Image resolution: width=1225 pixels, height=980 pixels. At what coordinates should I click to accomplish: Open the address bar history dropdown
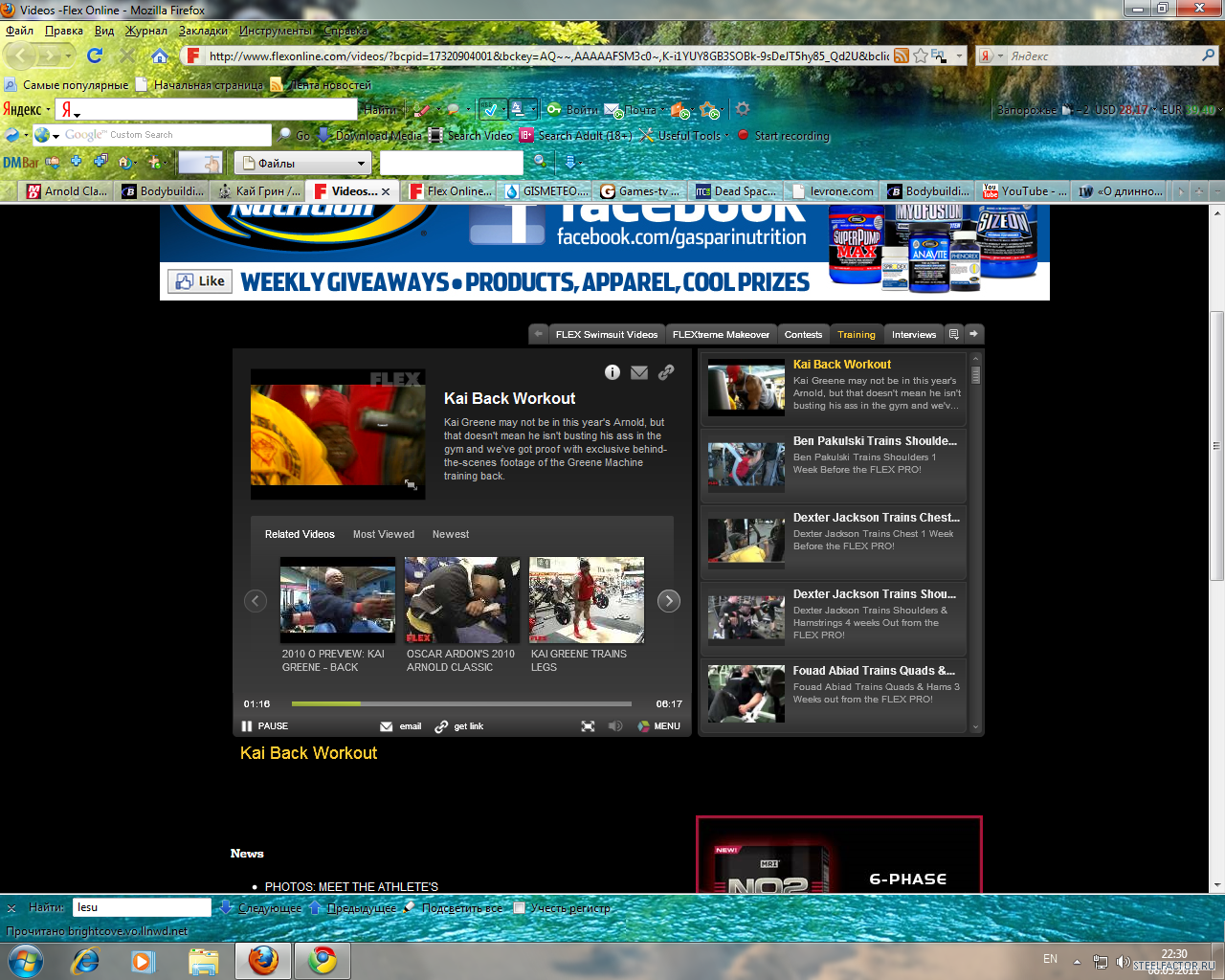point(960,56)
